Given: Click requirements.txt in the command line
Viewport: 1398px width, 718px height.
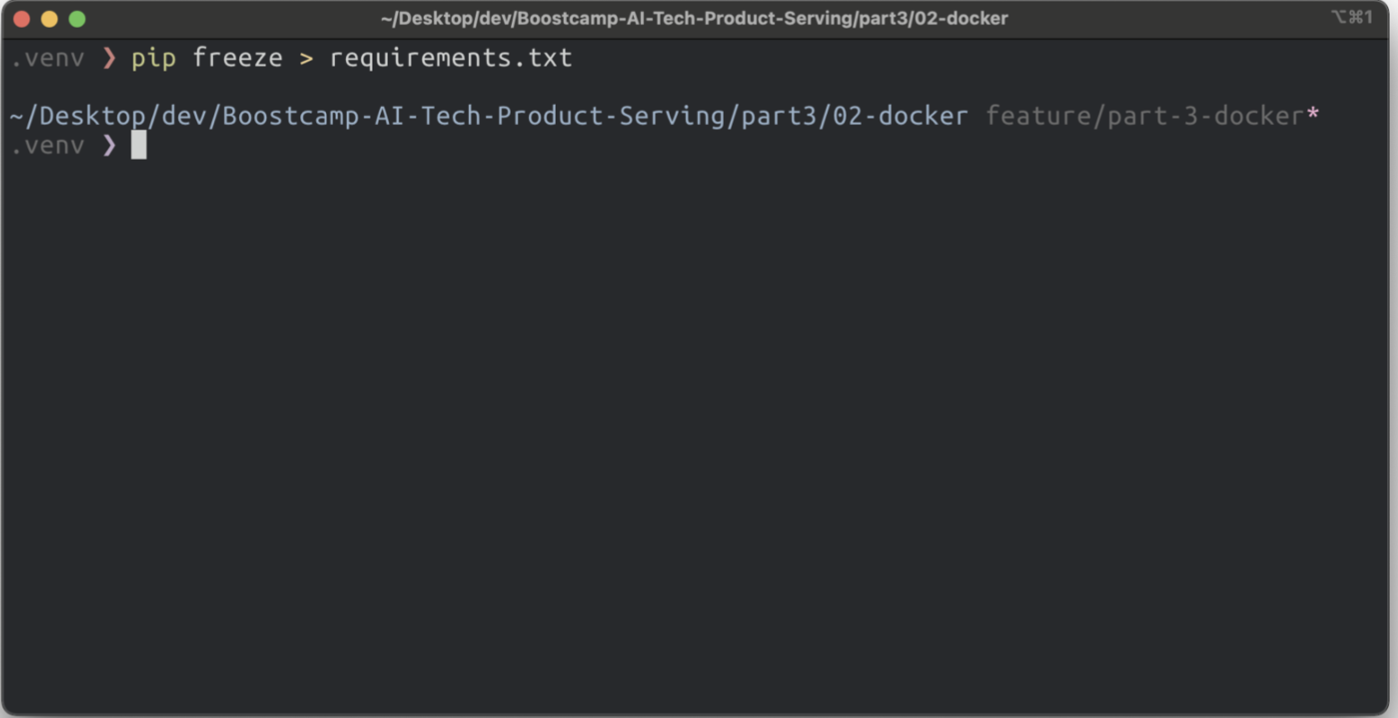Looking at the screenshot, I should pyautogui.click(x=451, y=58).
